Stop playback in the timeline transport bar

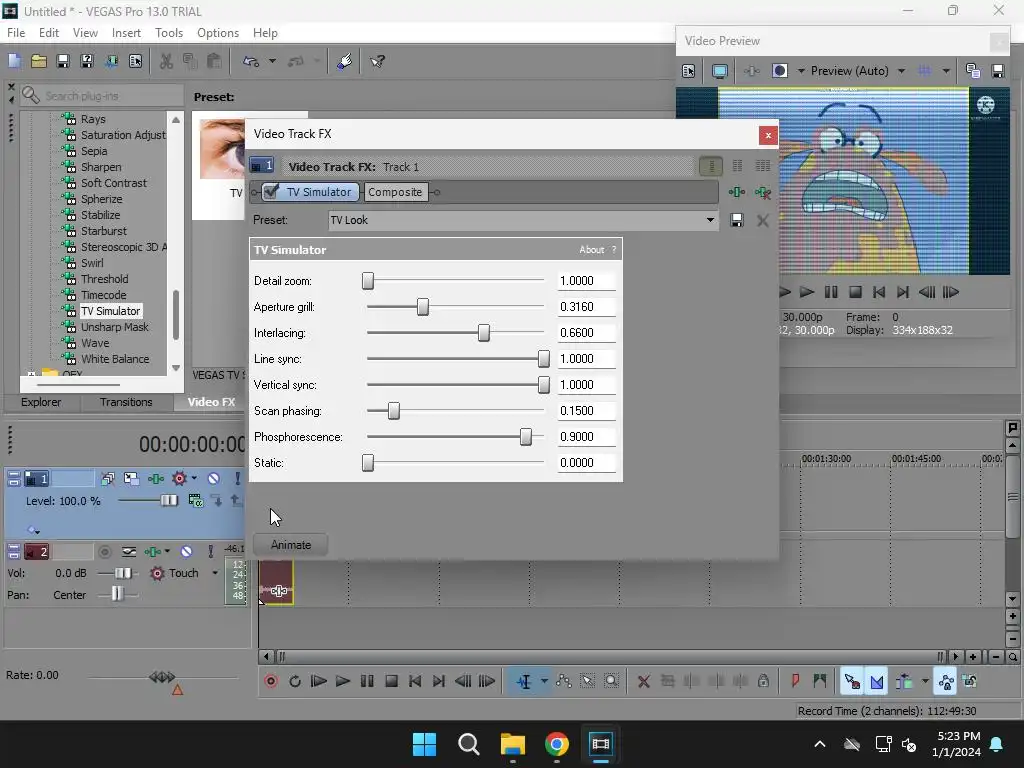click(391, 681)
